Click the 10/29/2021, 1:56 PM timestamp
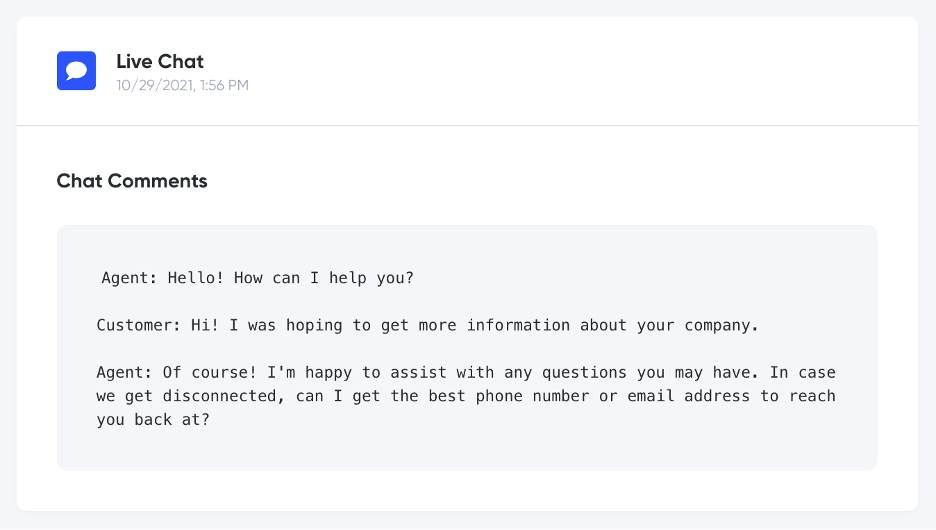The width and height of the screenshot is (936, 530). pos(182,86)
